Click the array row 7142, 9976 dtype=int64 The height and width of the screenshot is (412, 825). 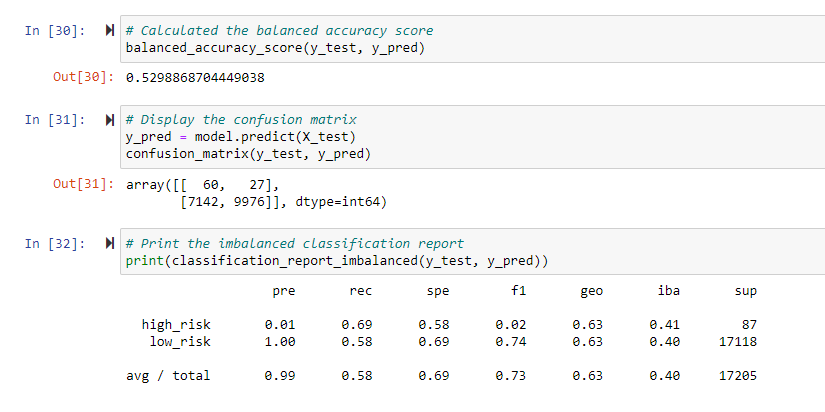(x=283, y=203)
